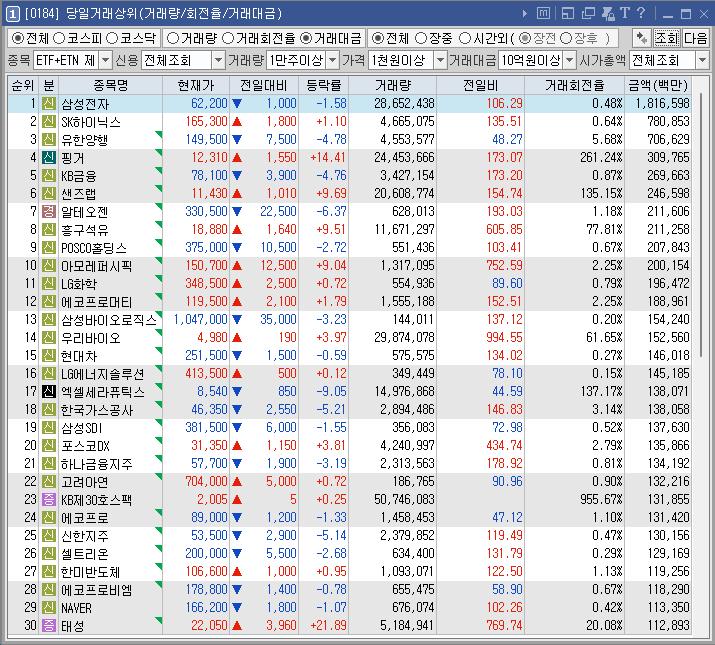Click the down arrow indicator for 삼성전자
The image size is (715, 645).
(x=237, y=104)
